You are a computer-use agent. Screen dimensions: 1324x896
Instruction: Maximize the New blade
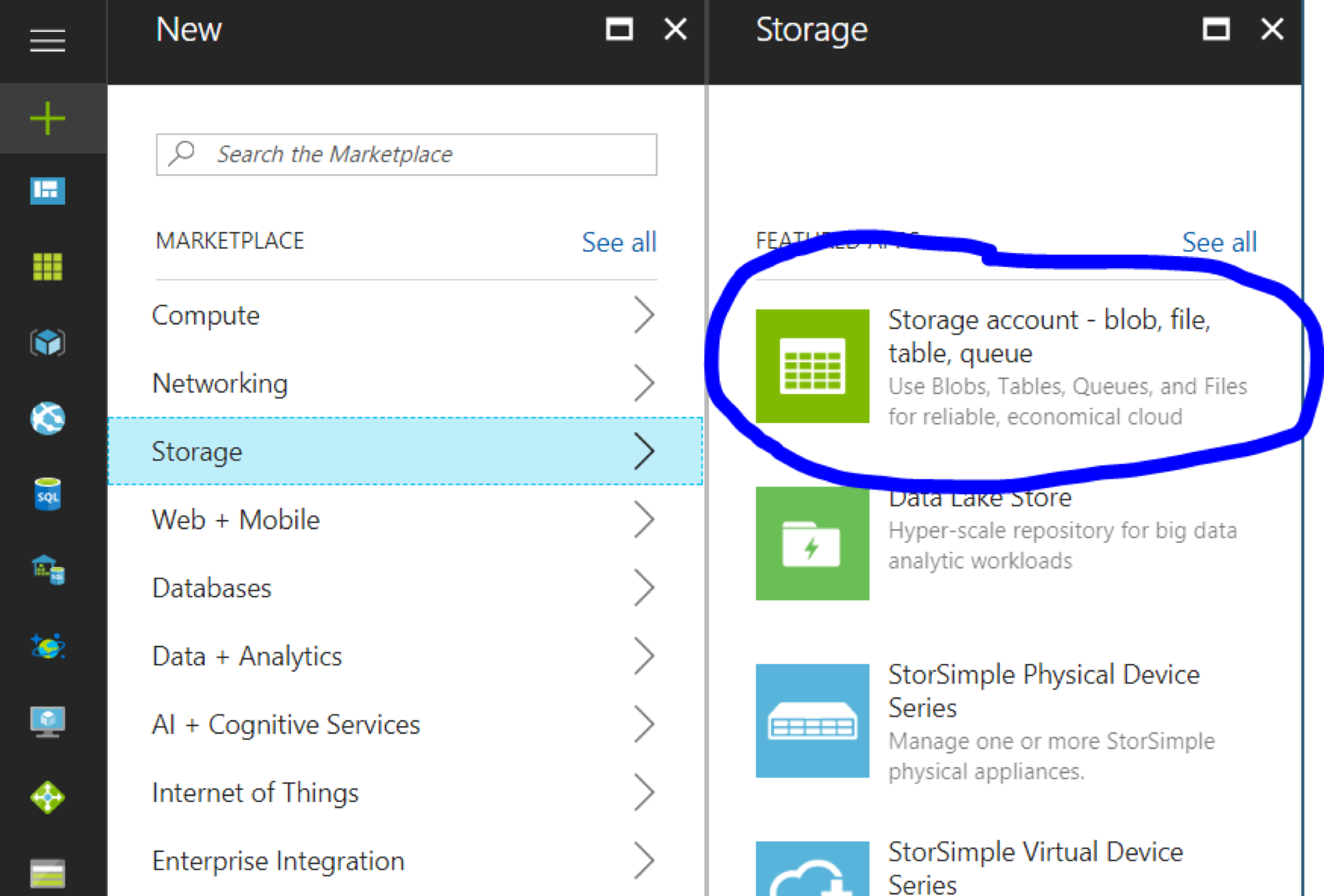point(619,30)
